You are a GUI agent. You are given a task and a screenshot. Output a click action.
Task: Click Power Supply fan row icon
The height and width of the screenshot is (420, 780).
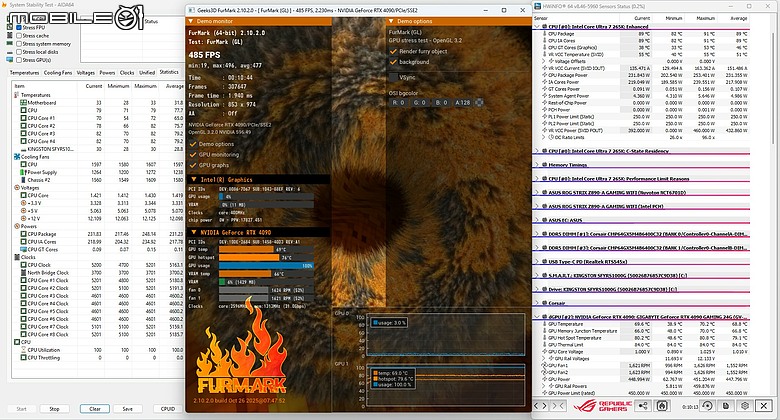23,172
